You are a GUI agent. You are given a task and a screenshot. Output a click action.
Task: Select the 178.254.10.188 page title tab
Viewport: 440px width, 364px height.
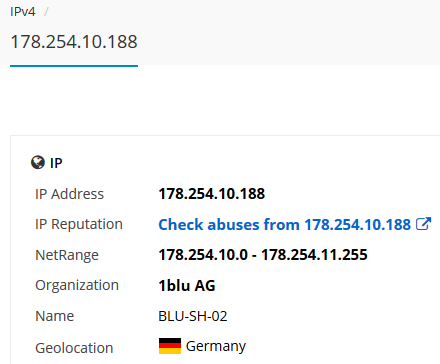(74, 42)
